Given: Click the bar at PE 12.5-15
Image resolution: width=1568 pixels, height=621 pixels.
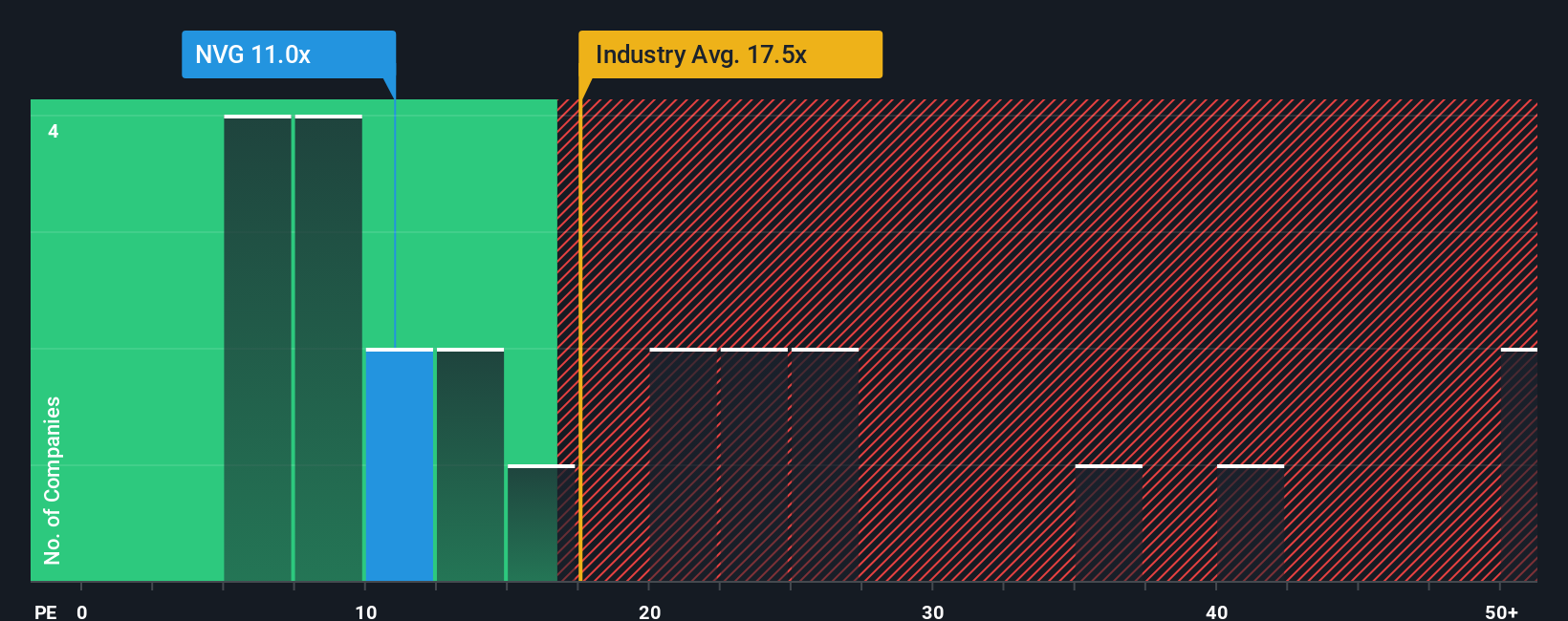Looking at the screenshot, I should 470,465.
